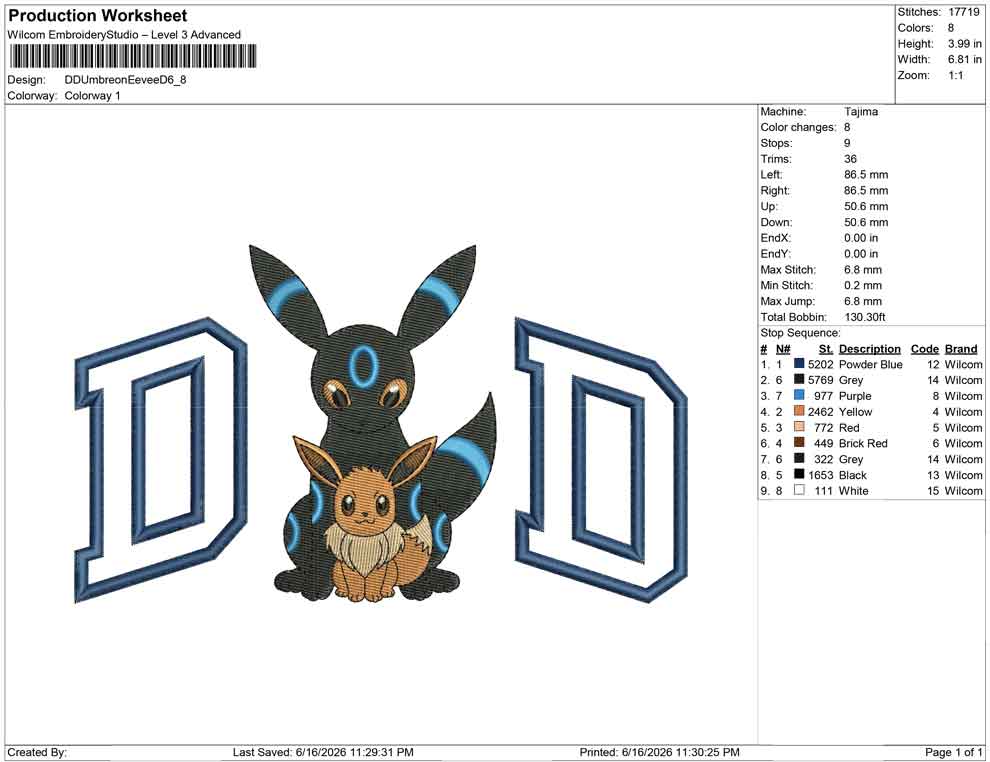This screenshot has height=762, width=990.
Task: Click the Stops value 9
Action: point(847,143)
